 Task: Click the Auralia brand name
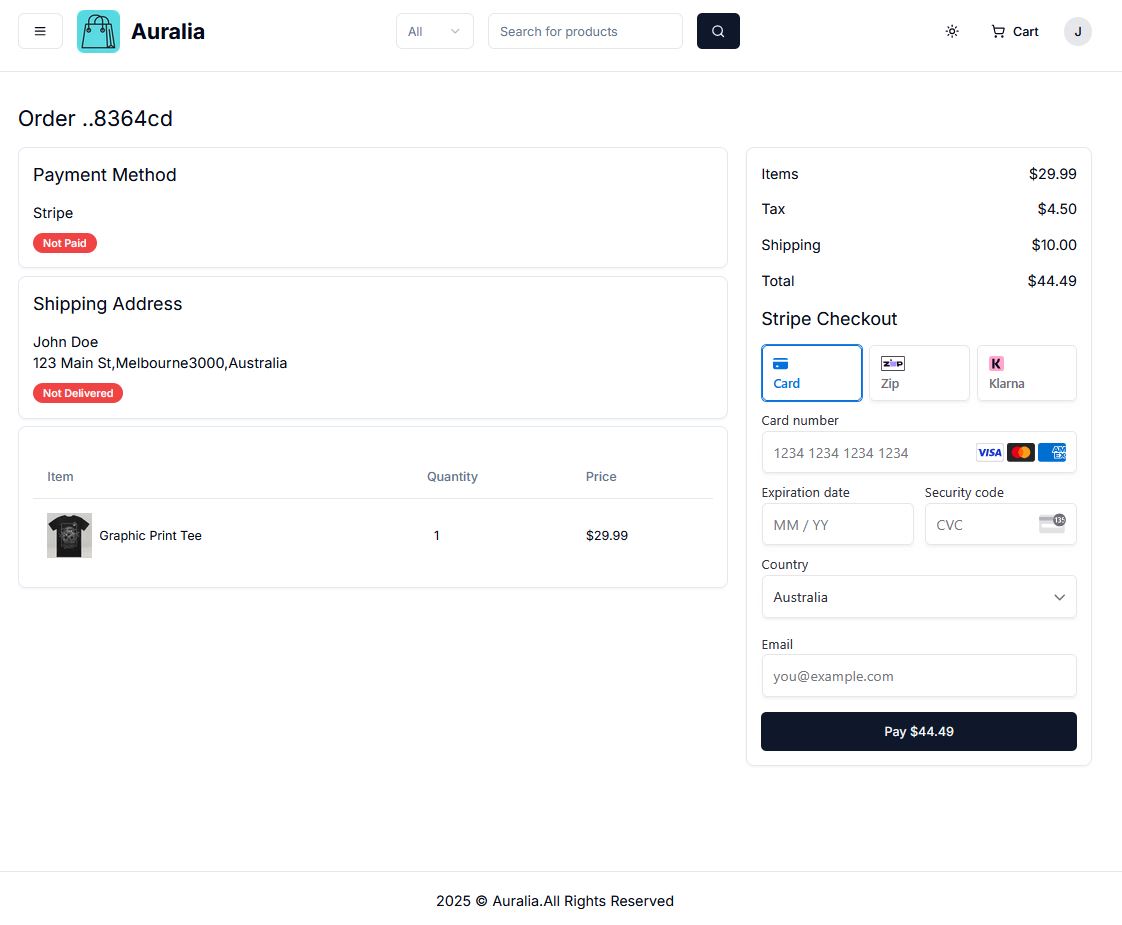[167, 31]
